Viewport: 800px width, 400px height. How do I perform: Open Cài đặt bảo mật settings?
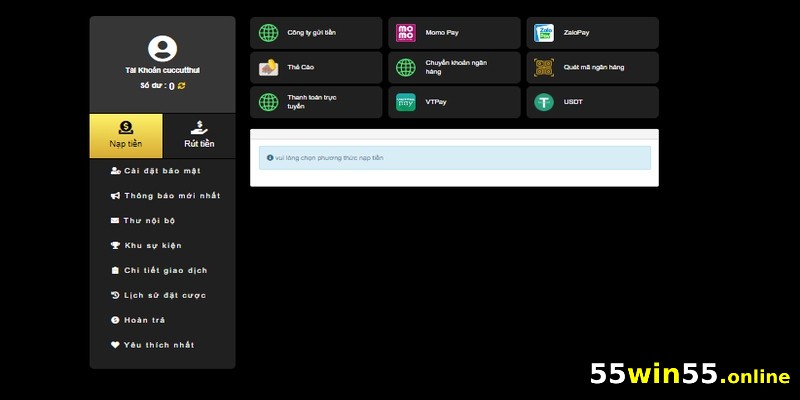pos(161,171)
